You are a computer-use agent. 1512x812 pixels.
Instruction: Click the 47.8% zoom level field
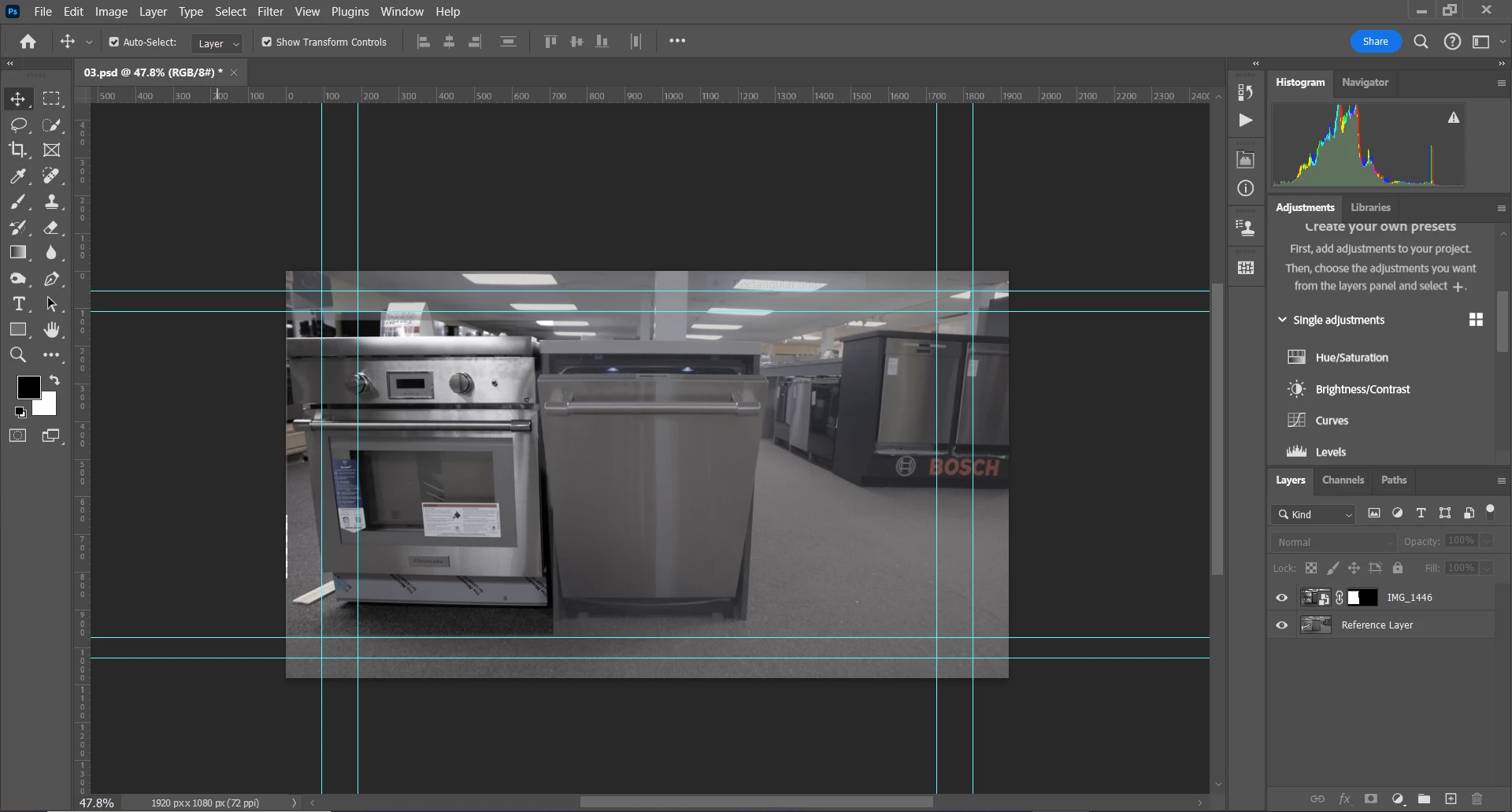tap(97, 803)
